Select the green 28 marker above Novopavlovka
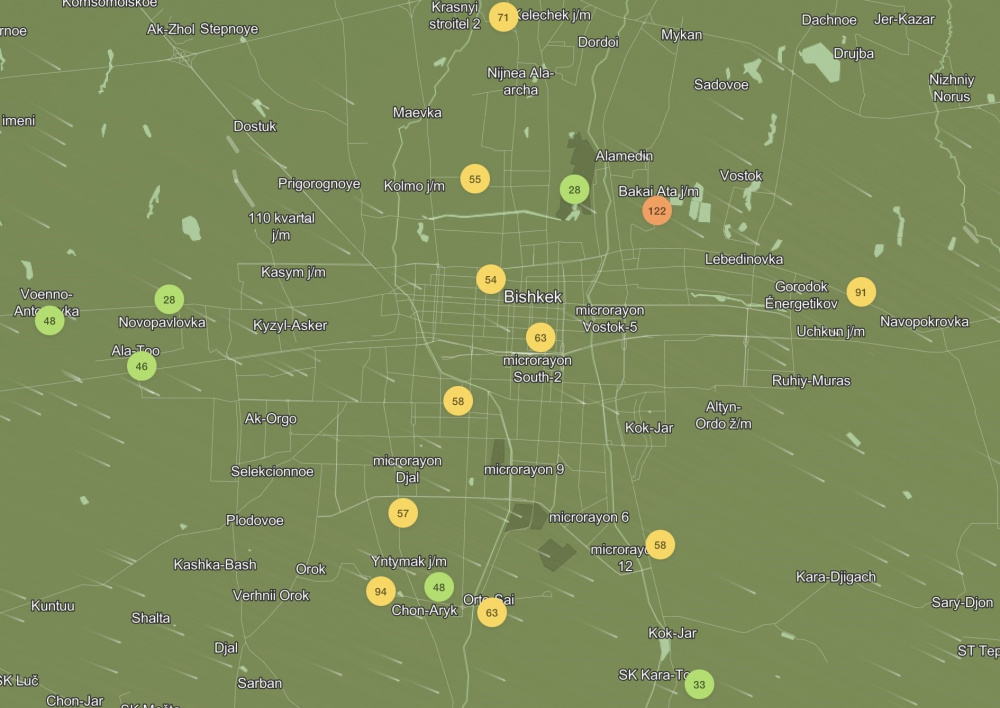Screen dimensions: 1000x708 (169, 299)
